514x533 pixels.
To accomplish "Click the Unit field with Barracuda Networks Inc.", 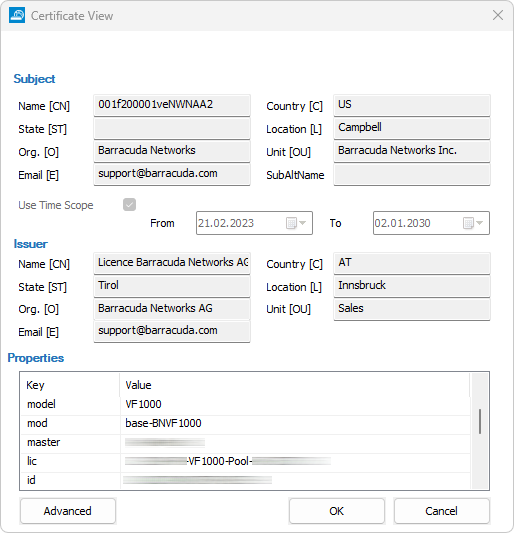I will pyautogui.click(x=412, y=151).
